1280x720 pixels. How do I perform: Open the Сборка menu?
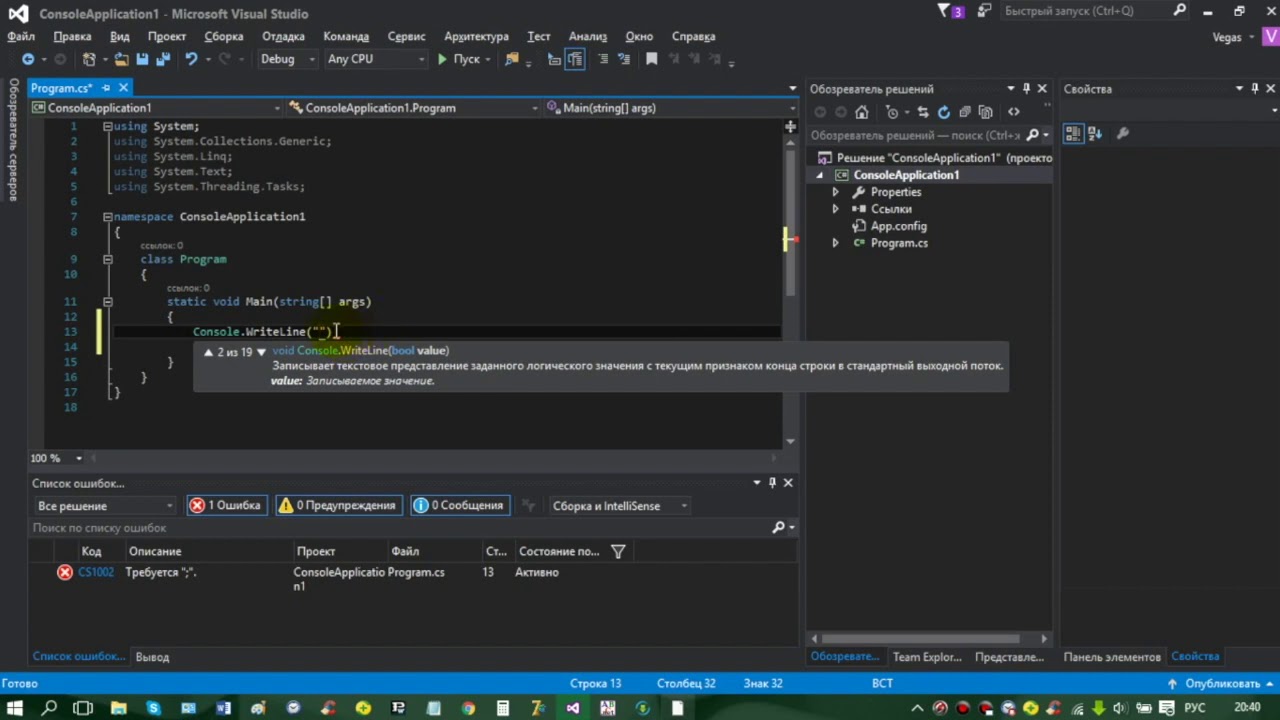[224, 36]
